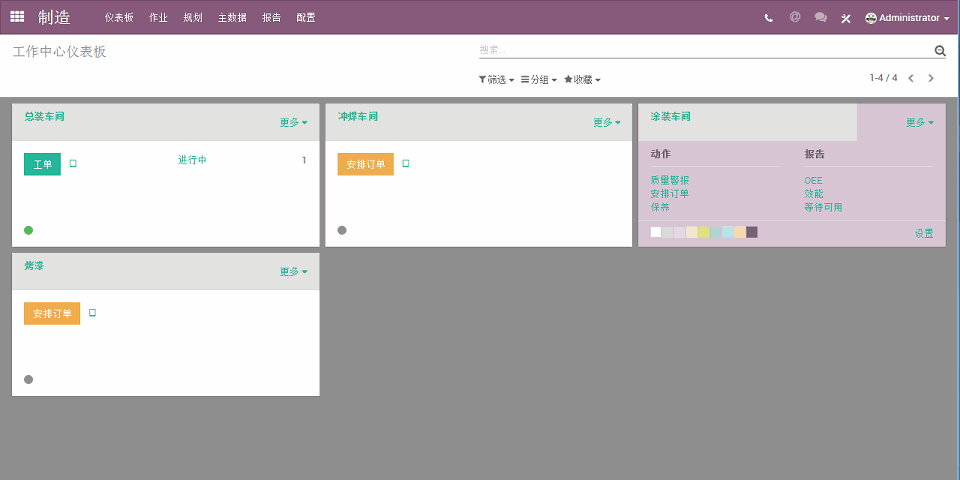Viewport: 960px width, 480px height.
Task: Open the 效能 report link
Action: click(x=814, y=194)
